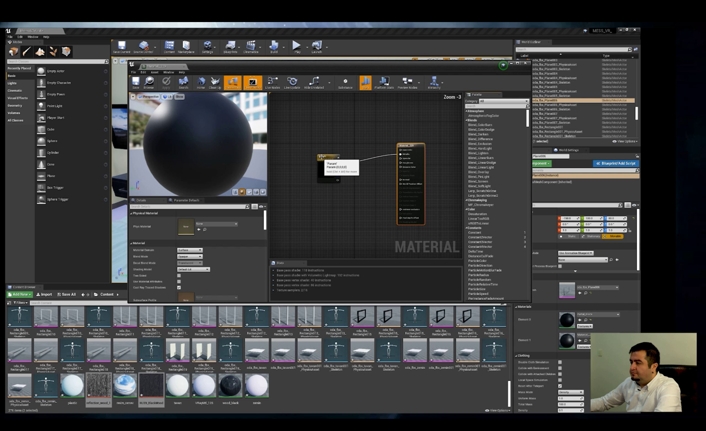Click the Launch toolbar button
This screenshot has width=706, height=431.
[x=317, y=47]
